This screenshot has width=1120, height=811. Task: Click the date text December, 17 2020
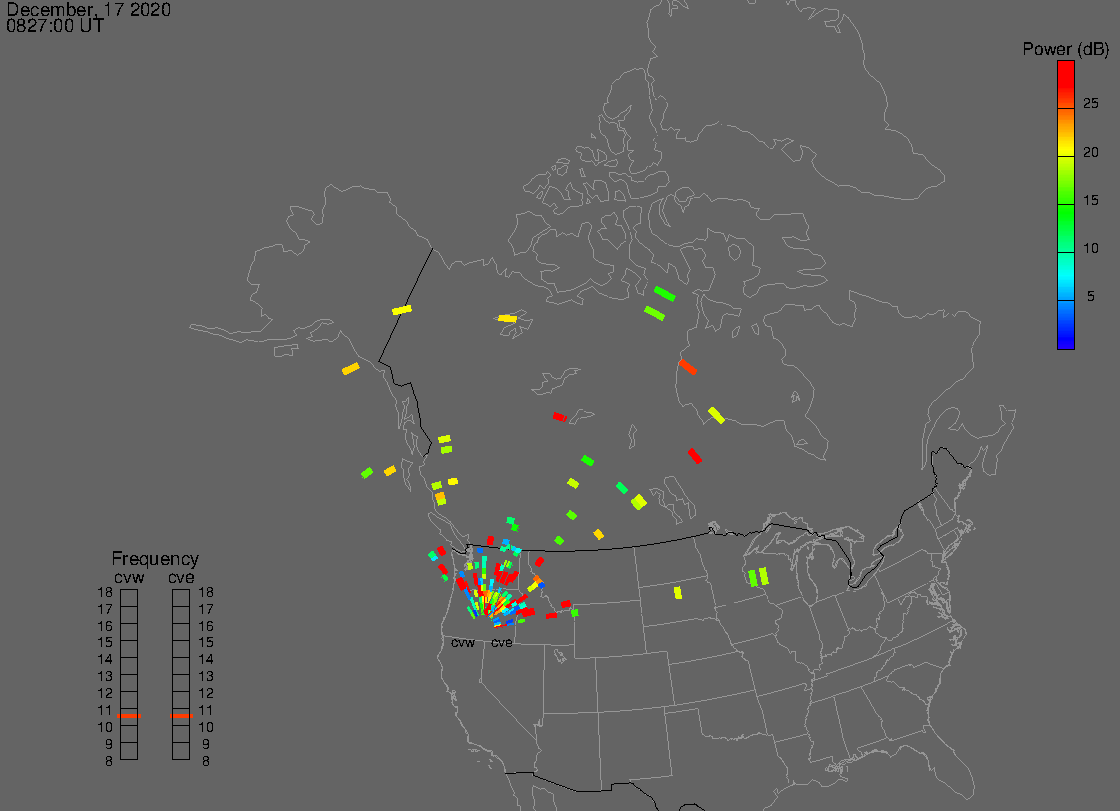89,9
